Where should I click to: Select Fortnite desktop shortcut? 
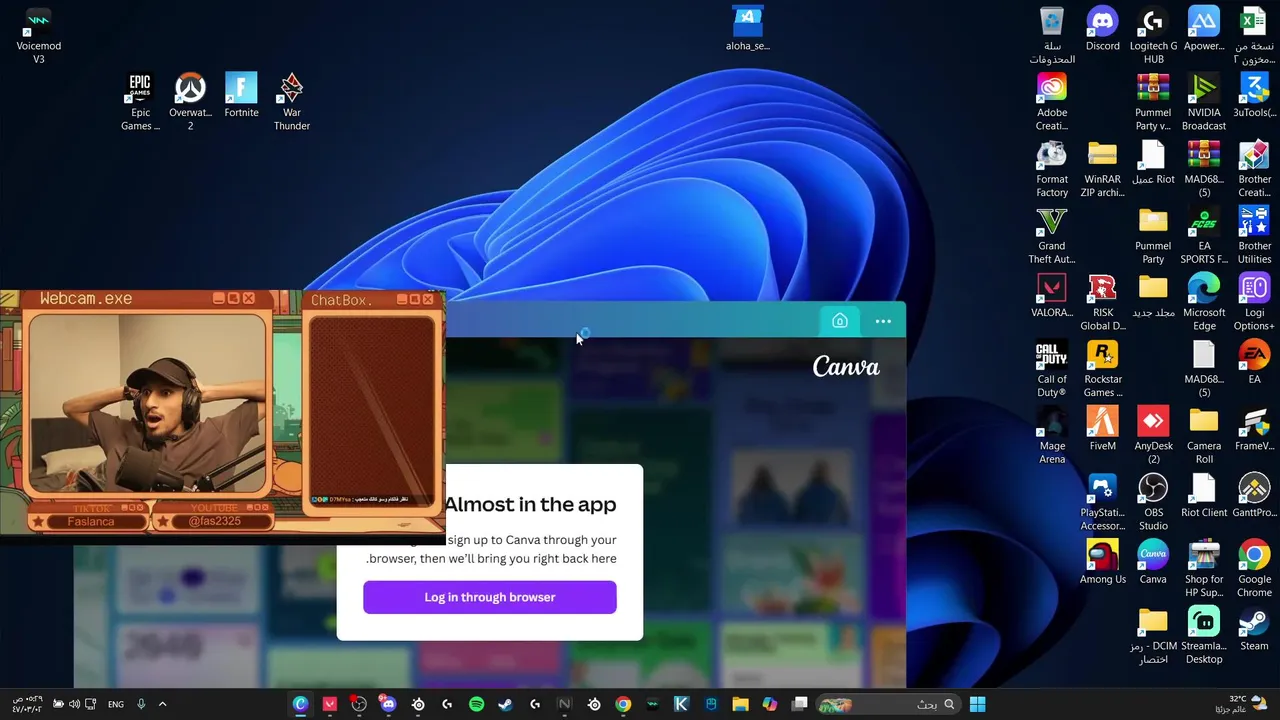point(241,95)
